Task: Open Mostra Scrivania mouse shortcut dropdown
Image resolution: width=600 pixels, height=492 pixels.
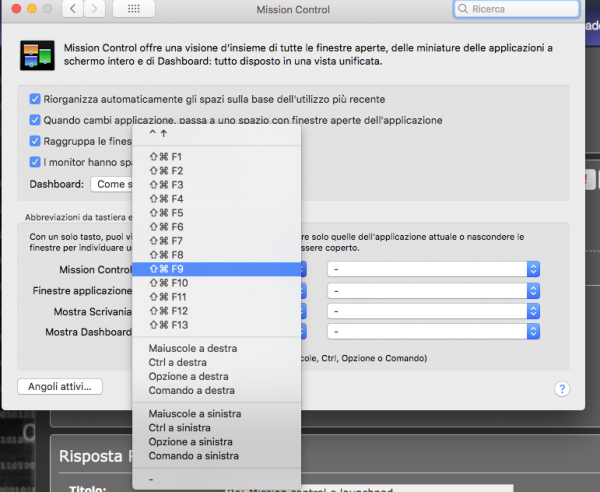Action: (x=434, y=311)
